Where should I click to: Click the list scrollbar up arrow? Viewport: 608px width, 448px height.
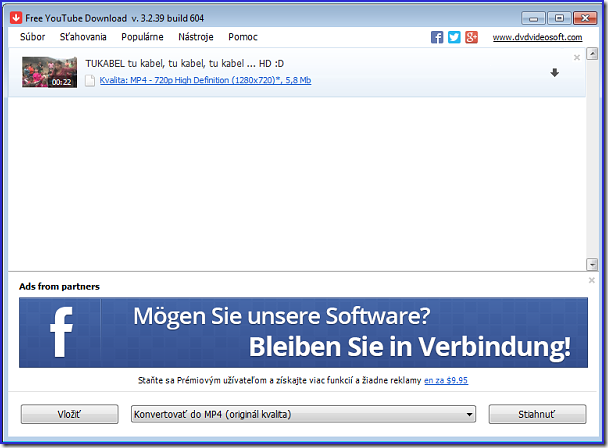[x=592, y=54]
